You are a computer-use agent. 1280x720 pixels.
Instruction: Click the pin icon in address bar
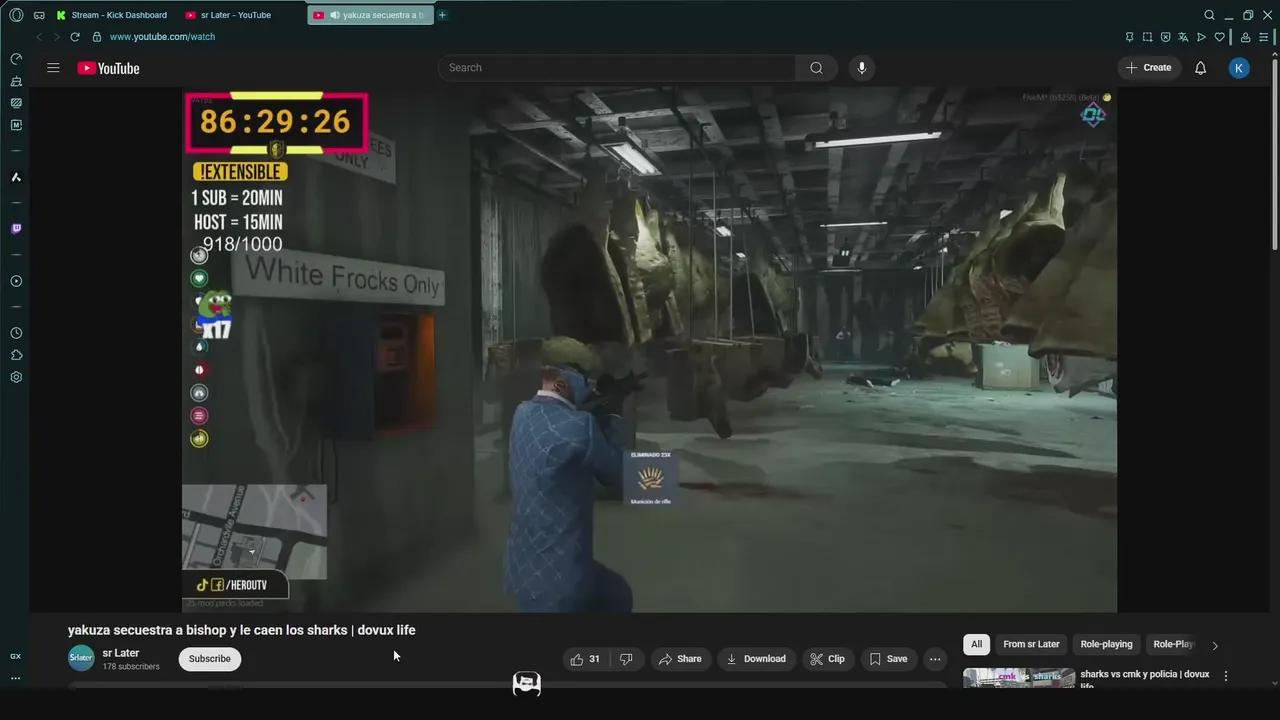click(x=1129, y=37)
